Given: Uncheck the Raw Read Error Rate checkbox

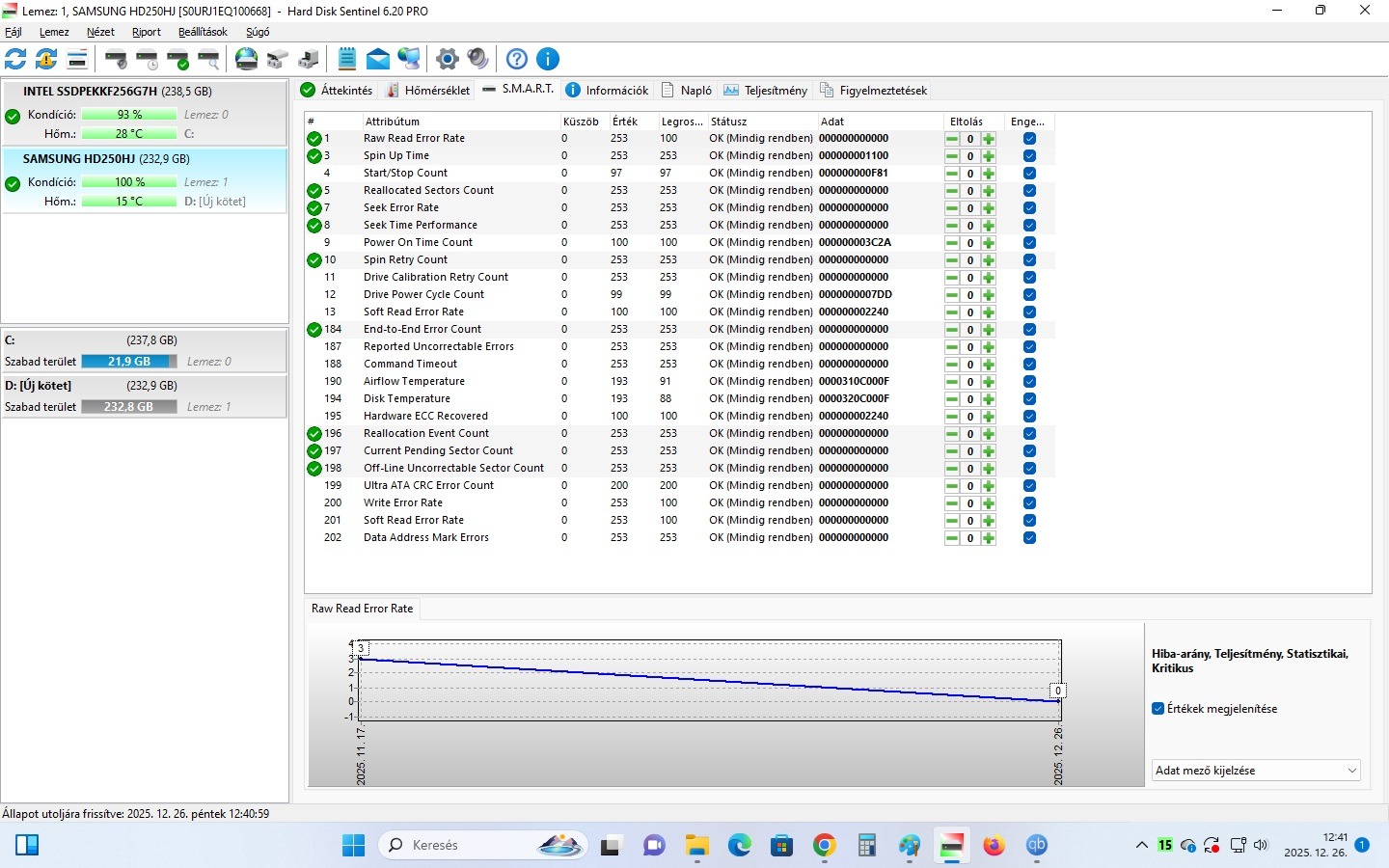Looking at the screenshot, I should (1029, 139).
